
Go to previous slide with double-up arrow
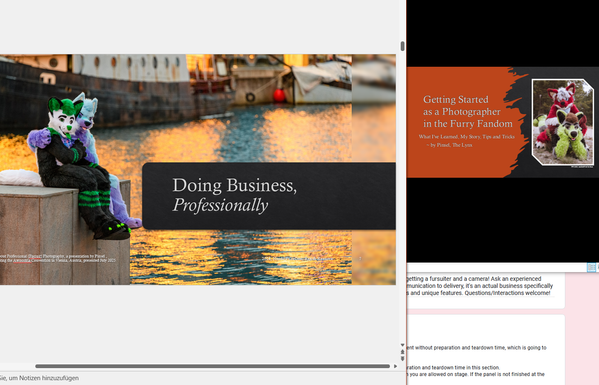[x=402, y=352]
